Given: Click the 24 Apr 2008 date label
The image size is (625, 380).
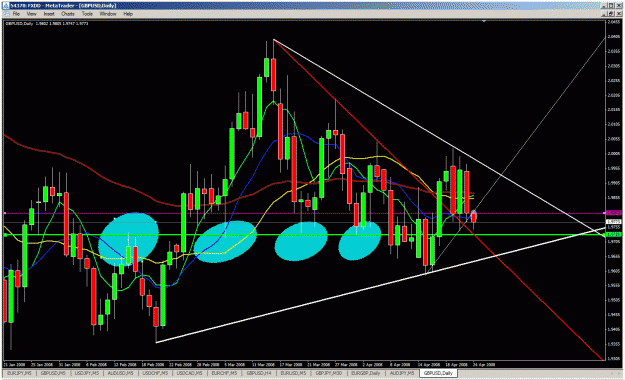Looking at the screenshot, I should point(484,364).
